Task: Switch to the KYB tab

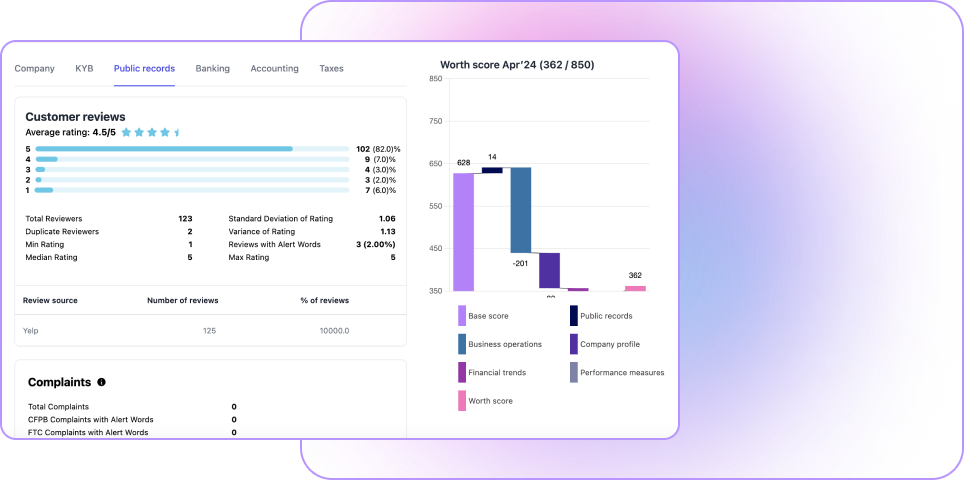Action: [84, 69]
